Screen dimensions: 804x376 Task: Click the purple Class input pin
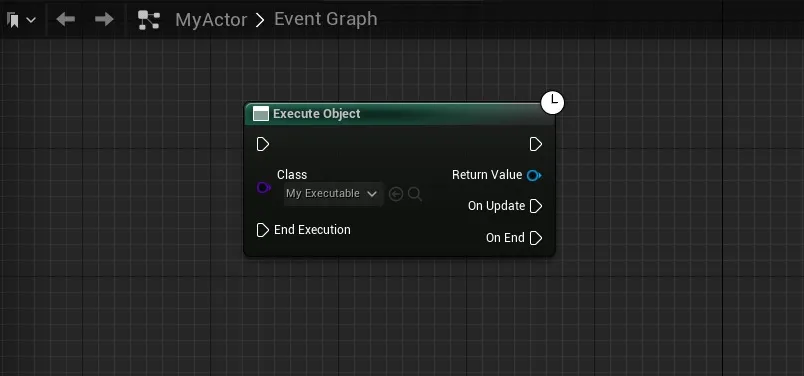coord(264,188)
